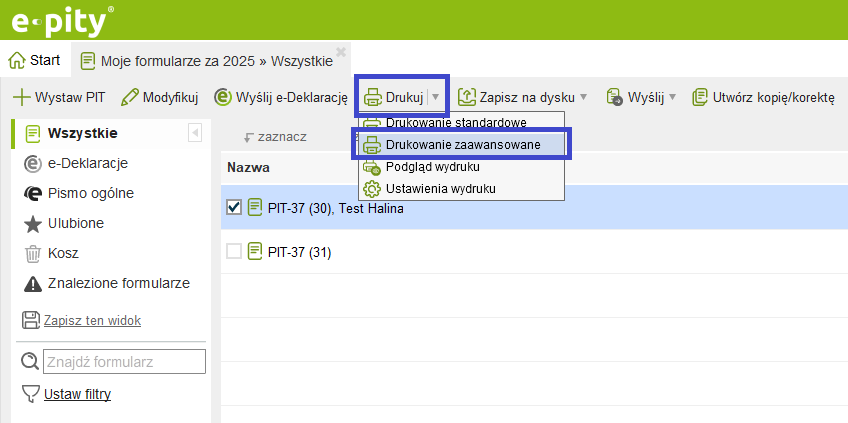848x423 pixels.
Task: Choose Podgląd wydruku from menu
Action: coord(432,167)
